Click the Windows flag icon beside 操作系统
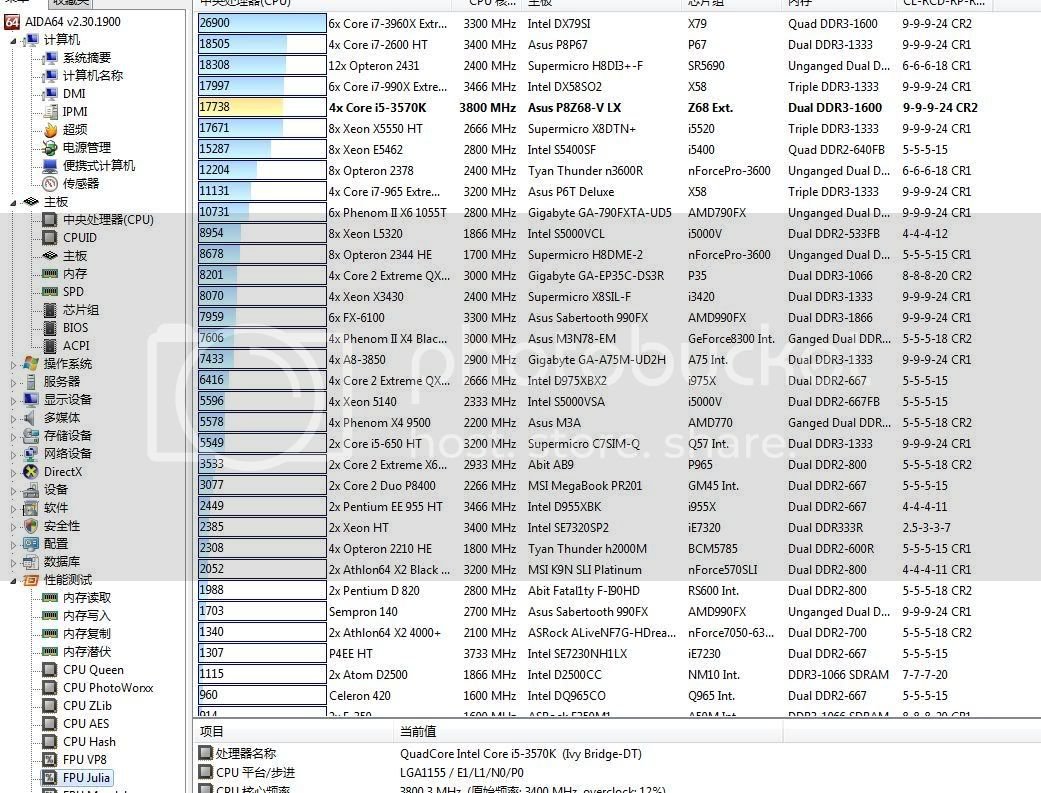 pos(30,364)
